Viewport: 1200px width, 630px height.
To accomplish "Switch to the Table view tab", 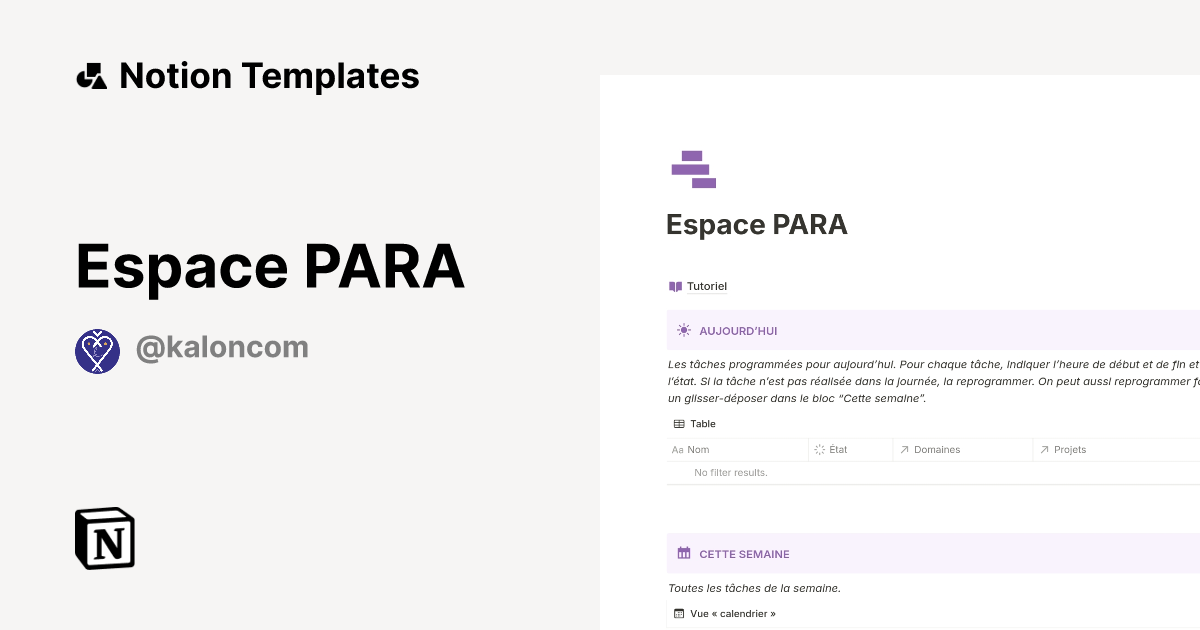I will (x=694, y=423).
